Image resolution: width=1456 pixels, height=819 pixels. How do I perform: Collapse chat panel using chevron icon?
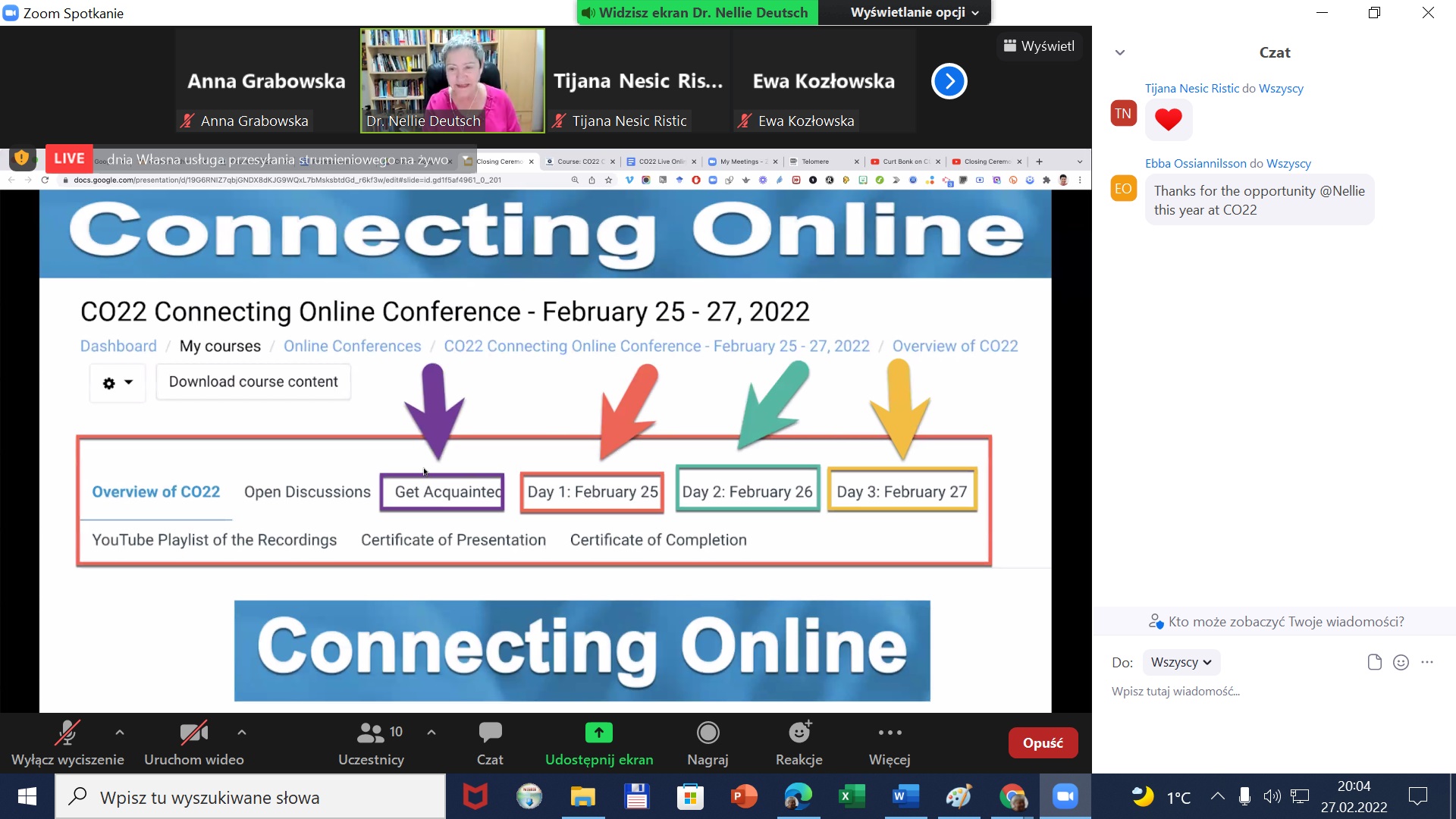coord(1120,52)
